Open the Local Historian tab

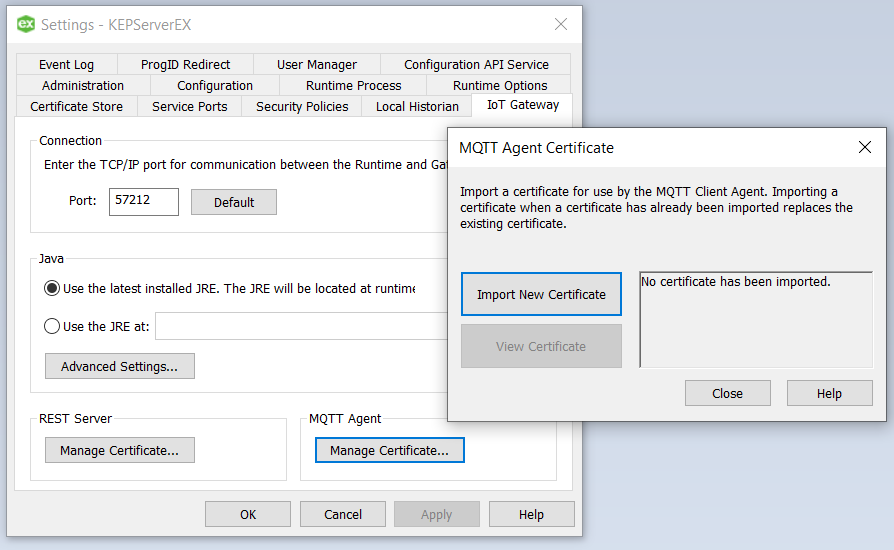pyautogui.click(x=417, y=107)
